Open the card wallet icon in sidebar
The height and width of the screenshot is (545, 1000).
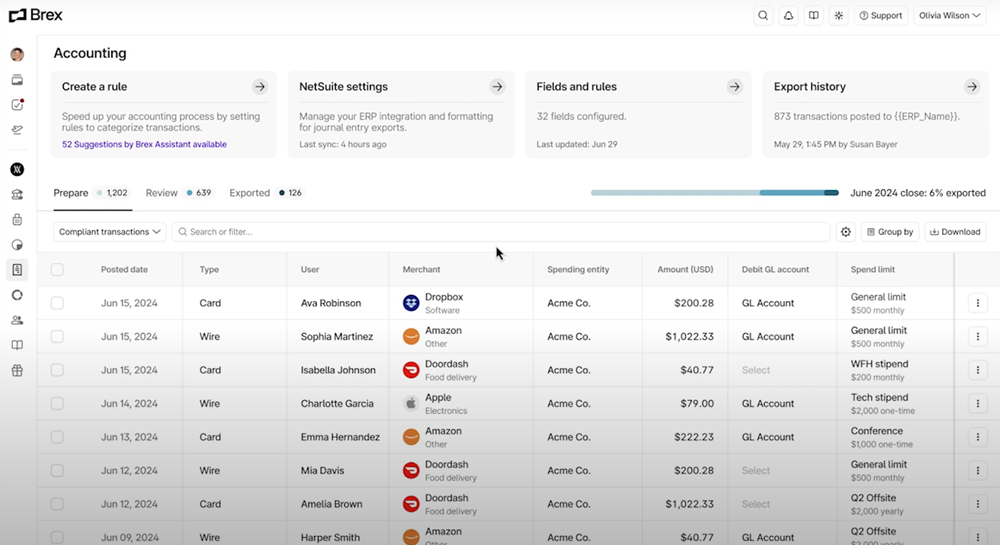point(17,80)
